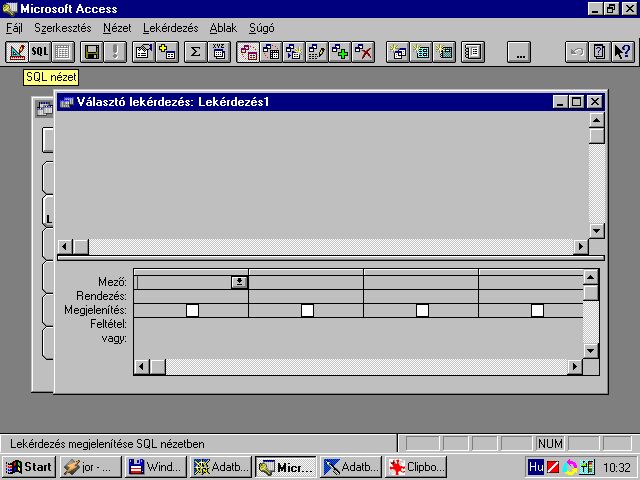Viewport: 640px width, 480px height.
Task: Open Build ellipsis toolbar button
Action: point(519,52)
